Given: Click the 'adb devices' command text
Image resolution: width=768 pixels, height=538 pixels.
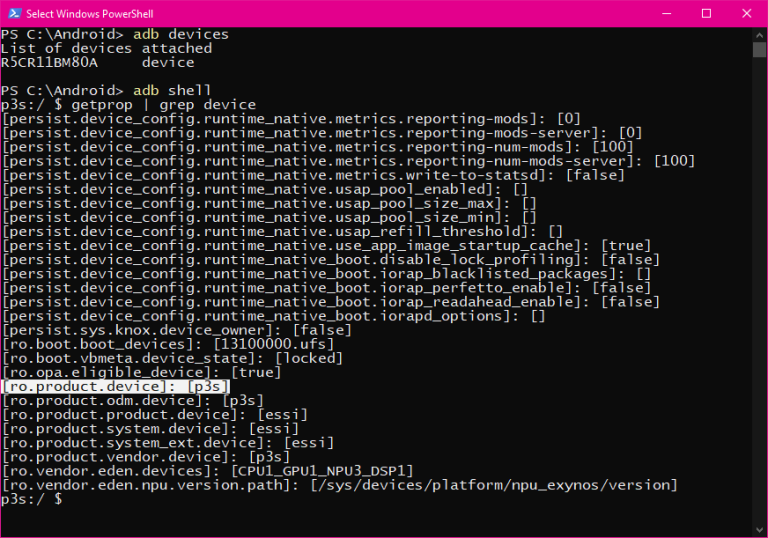Looking at the screenshot, I should [x=181, y=34].
